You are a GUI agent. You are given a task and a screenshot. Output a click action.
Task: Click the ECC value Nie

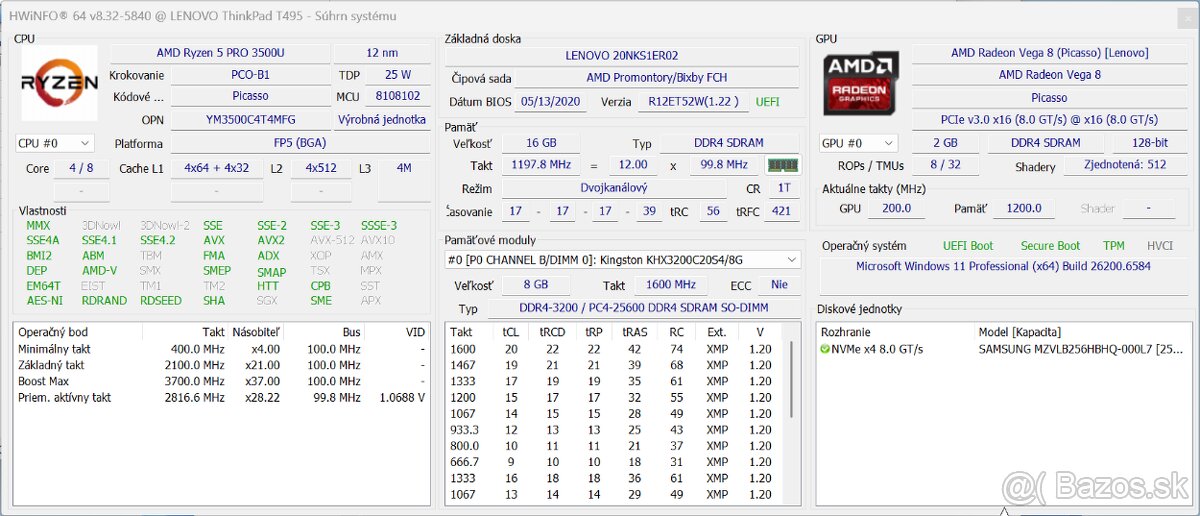[x=779, y=285]
